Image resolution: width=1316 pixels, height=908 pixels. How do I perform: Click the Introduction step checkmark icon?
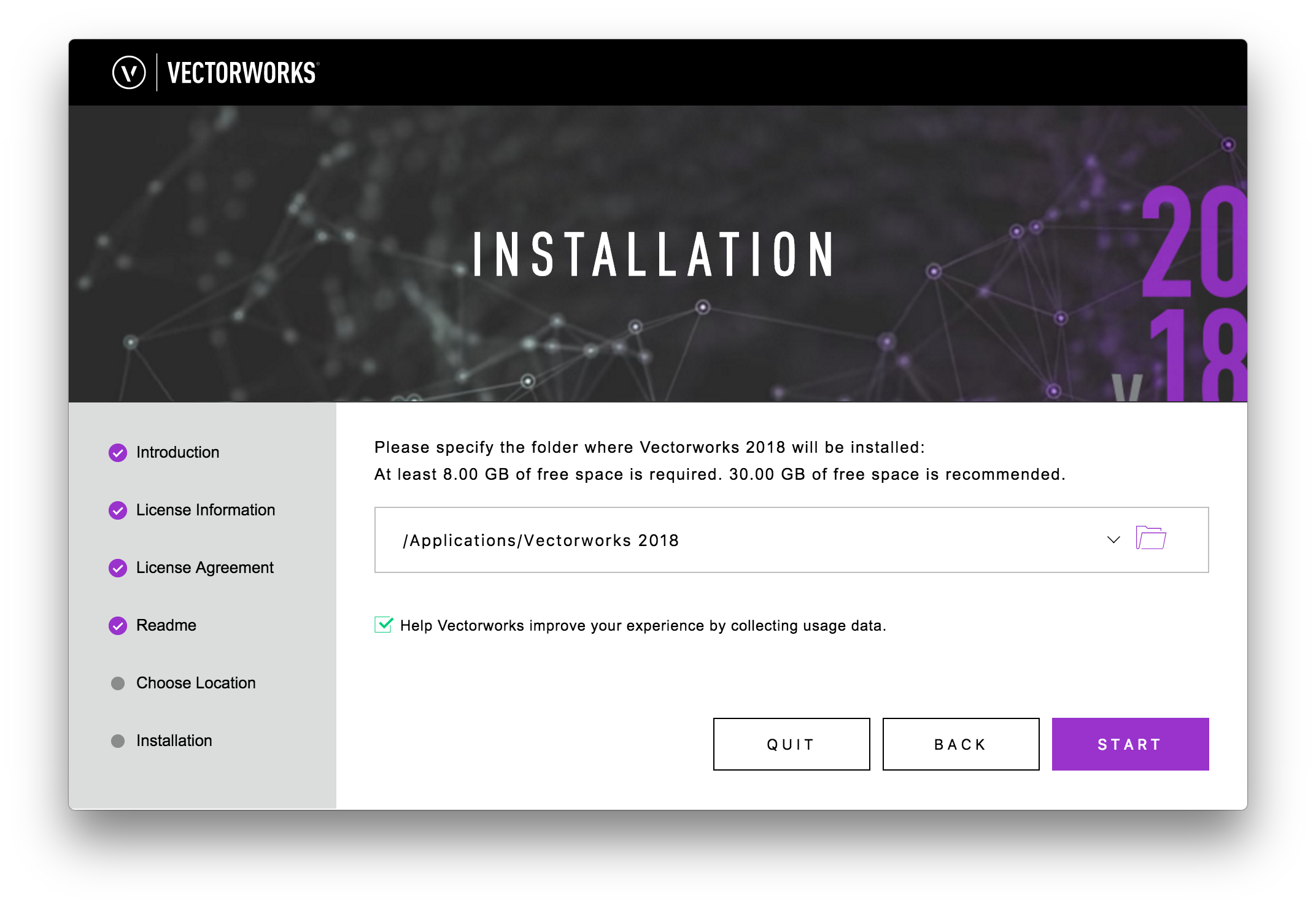(x=118, y=453)
